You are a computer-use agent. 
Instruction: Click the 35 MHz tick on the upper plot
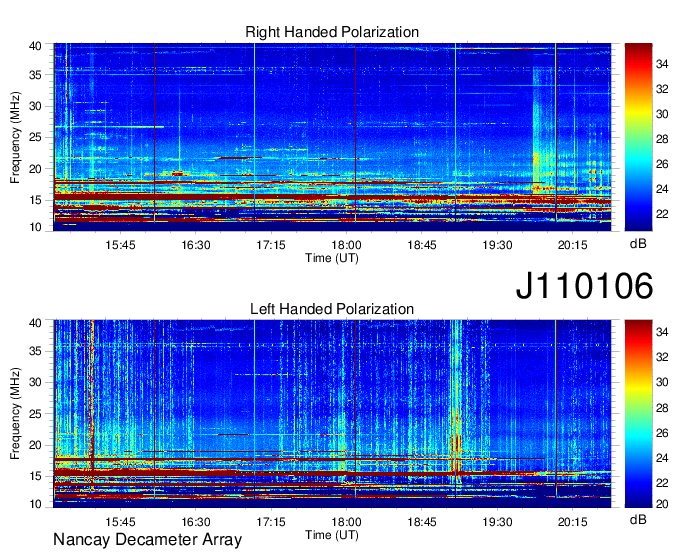pos(36,75)
